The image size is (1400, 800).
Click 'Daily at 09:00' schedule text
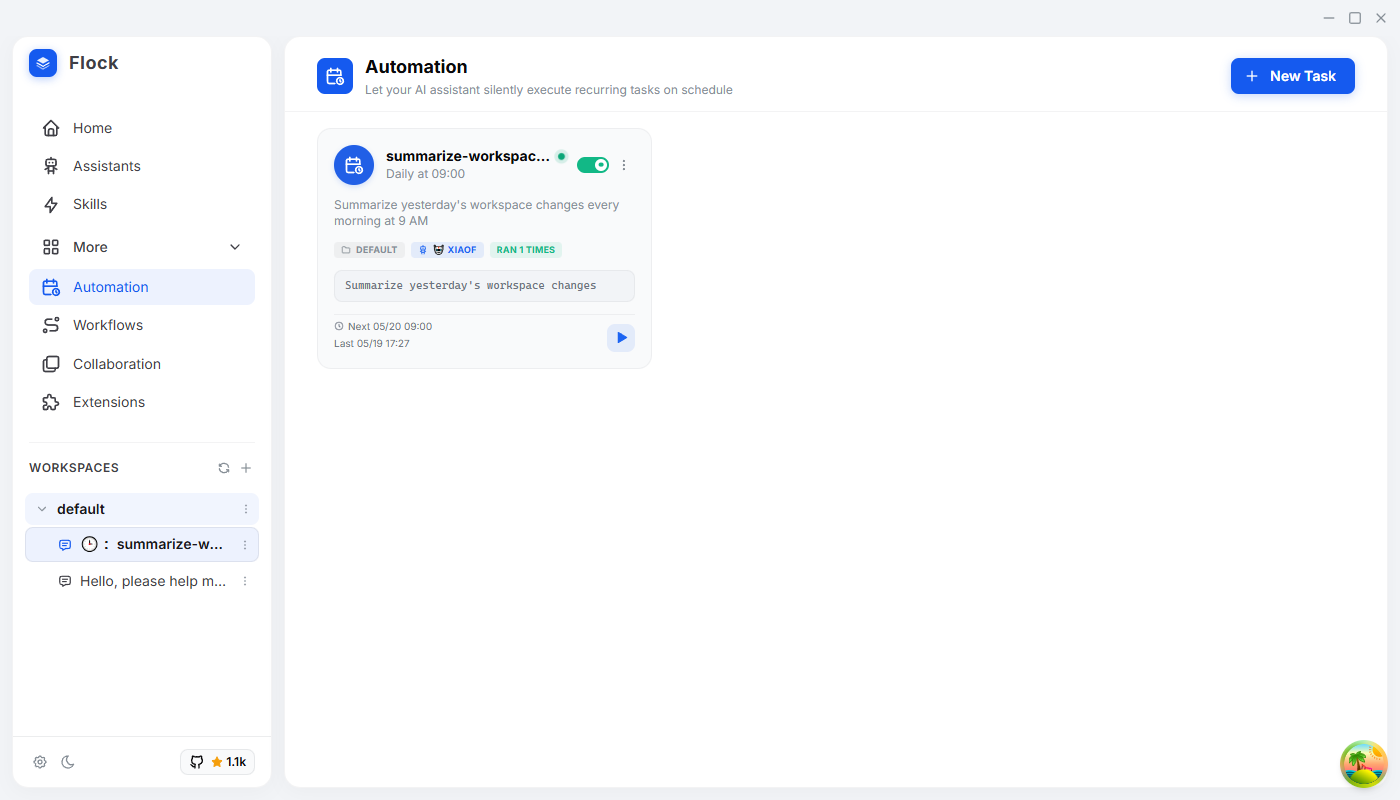(x=425, y=174)
